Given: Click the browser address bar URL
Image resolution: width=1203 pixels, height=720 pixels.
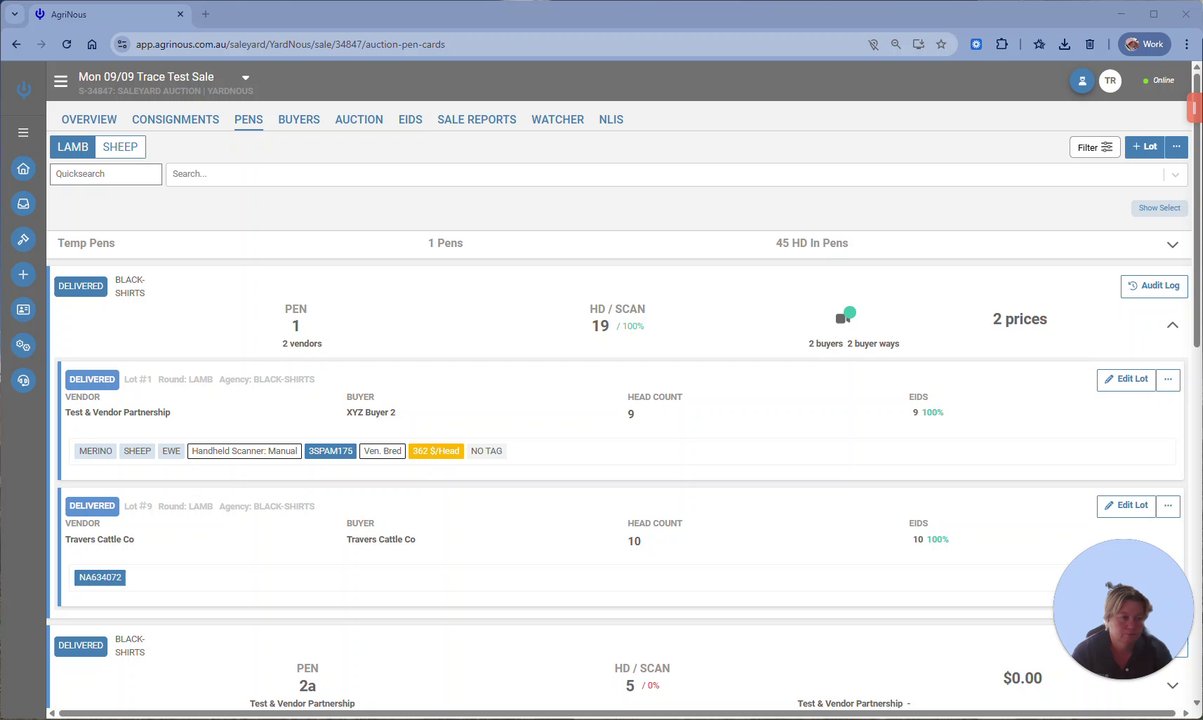Looking at the screenshot, I should (291, 44).
